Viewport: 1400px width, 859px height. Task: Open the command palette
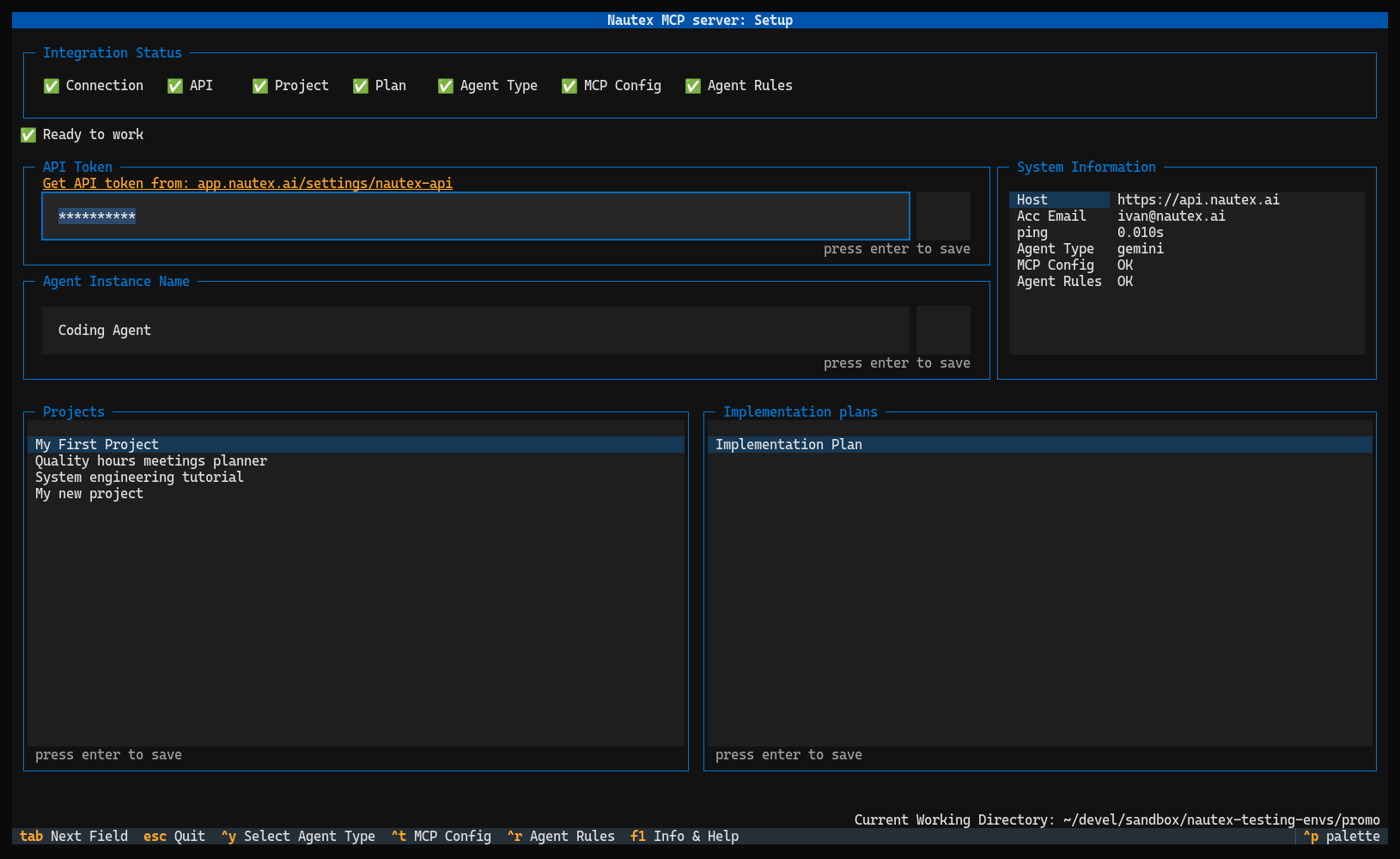(x=1342, y=836)
